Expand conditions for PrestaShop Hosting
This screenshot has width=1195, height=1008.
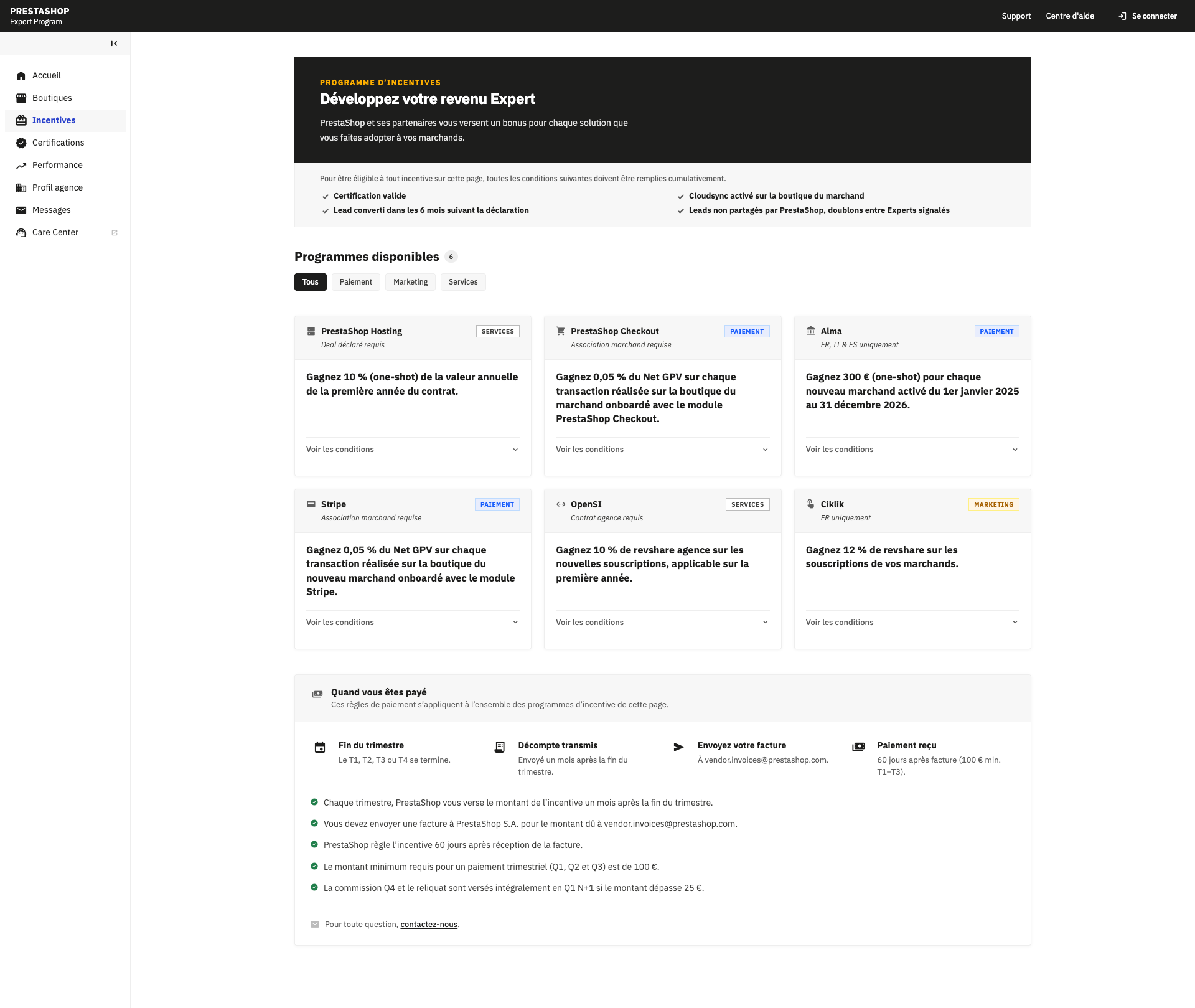pos(413,450)
